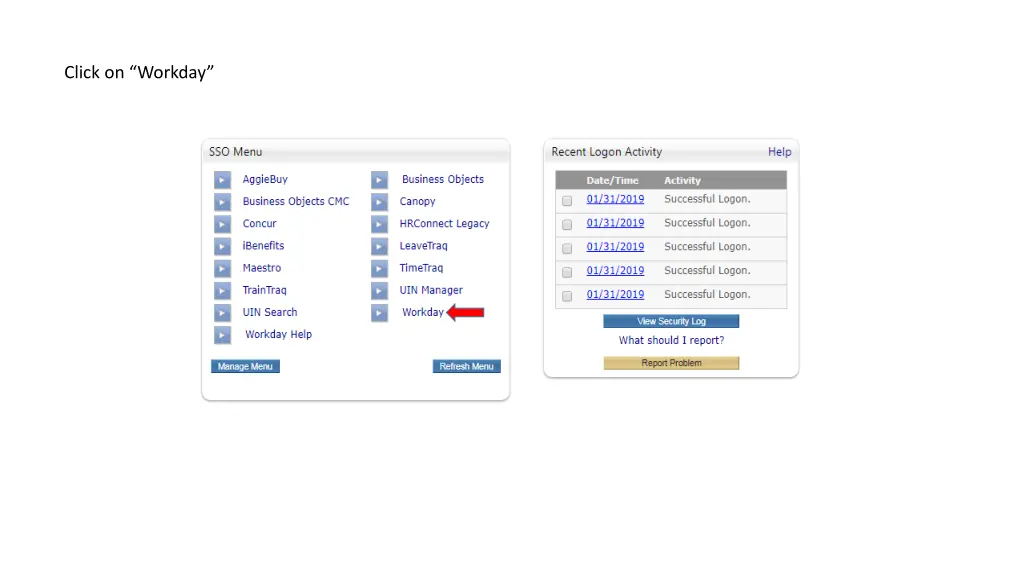Check the third logon activity checkbox
The image size is (1024, 576).
(x=567, y=248)
